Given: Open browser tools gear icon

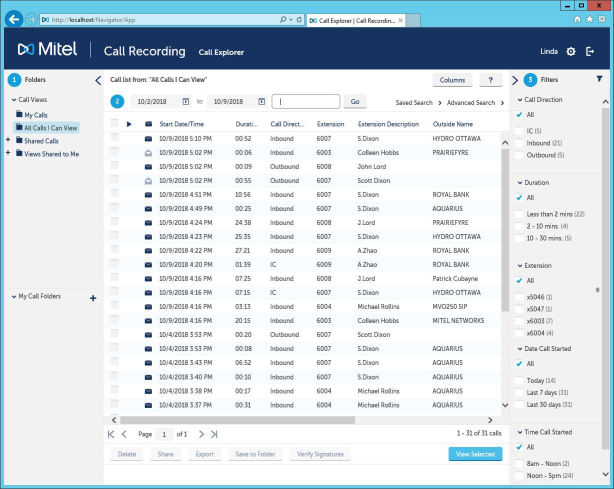Looking at the screenshot, I should [x=602, y=19].
